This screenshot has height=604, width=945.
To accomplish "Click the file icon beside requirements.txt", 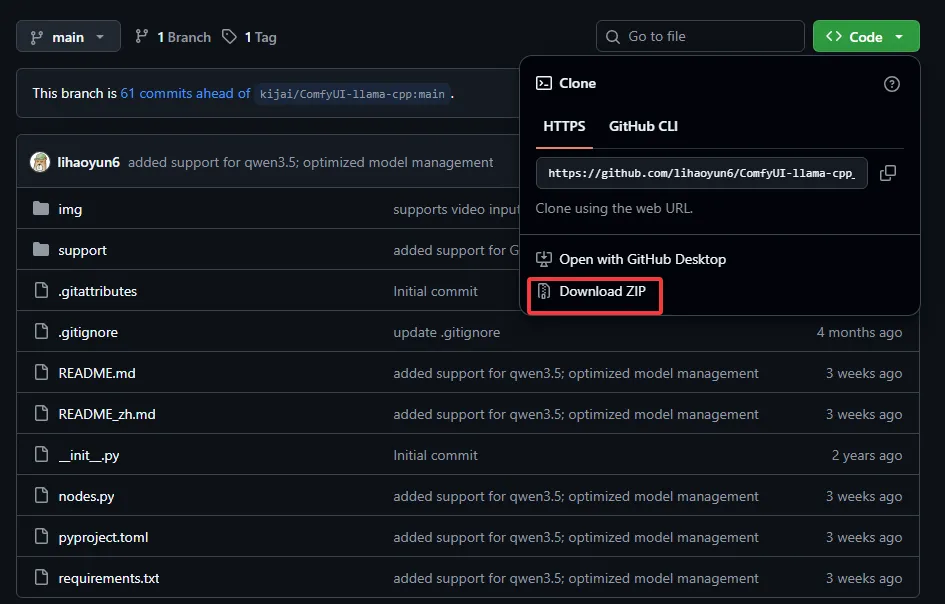I will tap(41, 577).
